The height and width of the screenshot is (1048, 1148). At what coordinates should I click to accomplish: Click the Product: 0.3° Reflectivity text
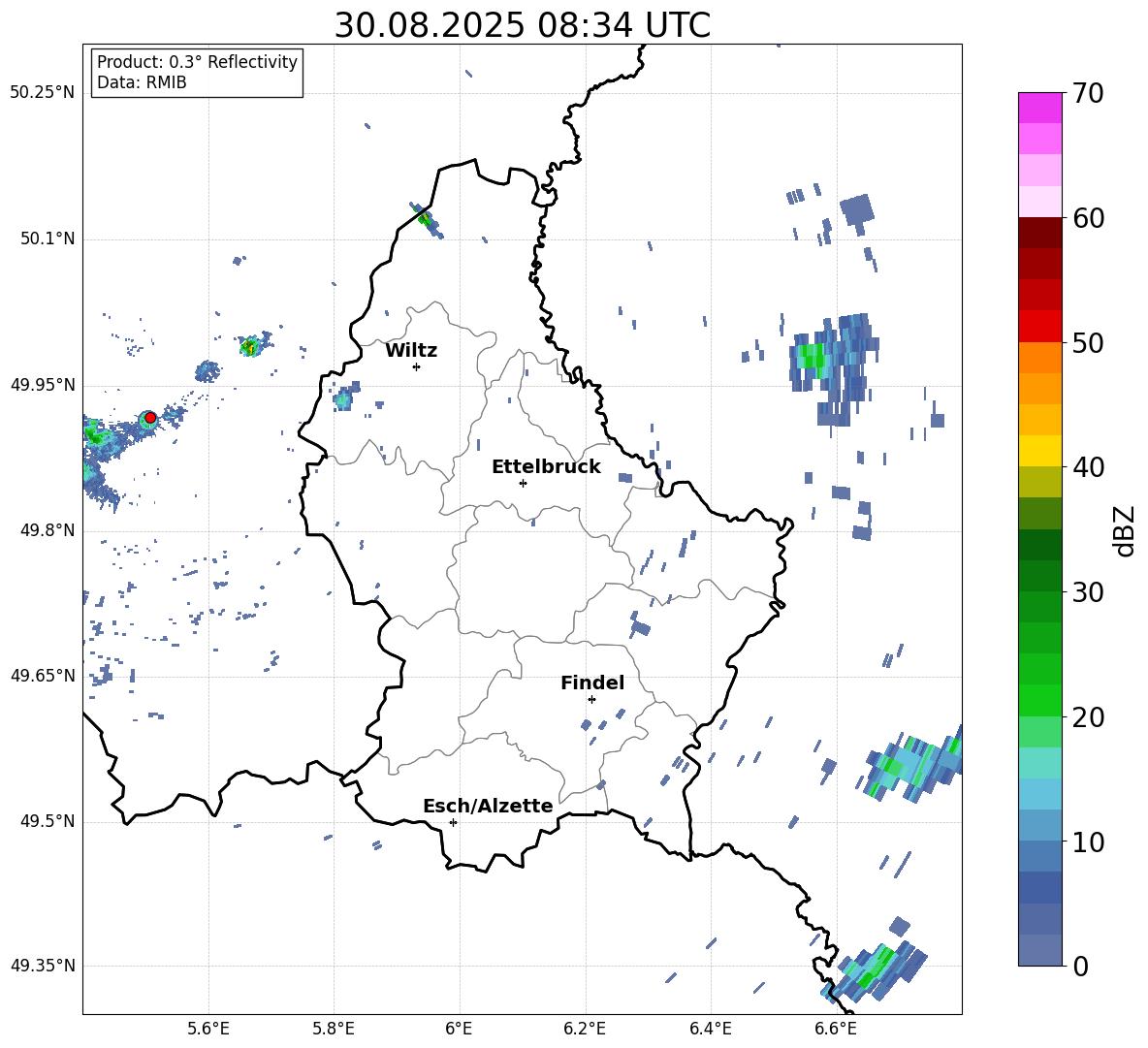click(197, 62)
